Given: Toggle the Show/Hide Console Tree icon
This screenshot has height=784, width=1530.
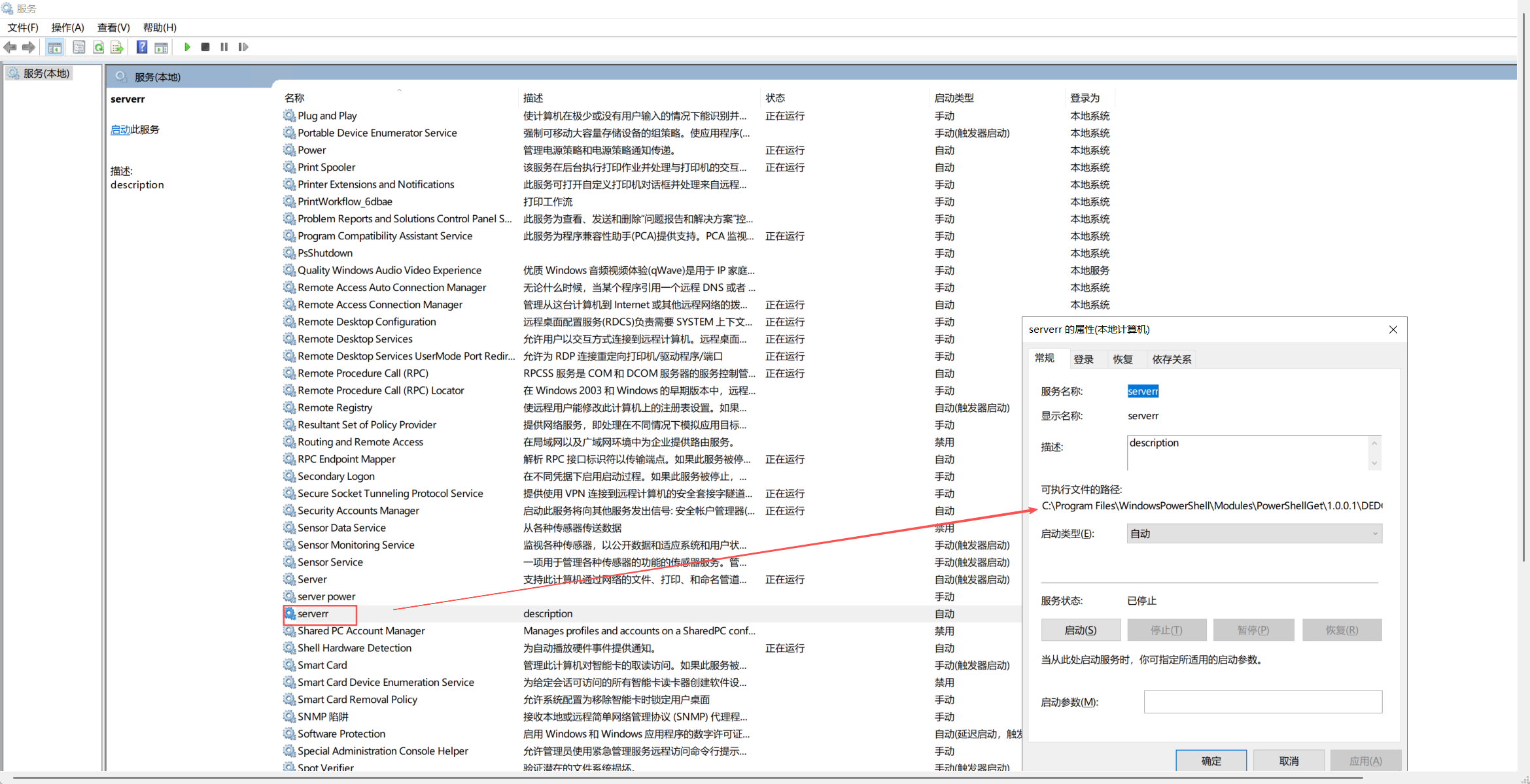Looking at the screenshot, I should [55, 47].
